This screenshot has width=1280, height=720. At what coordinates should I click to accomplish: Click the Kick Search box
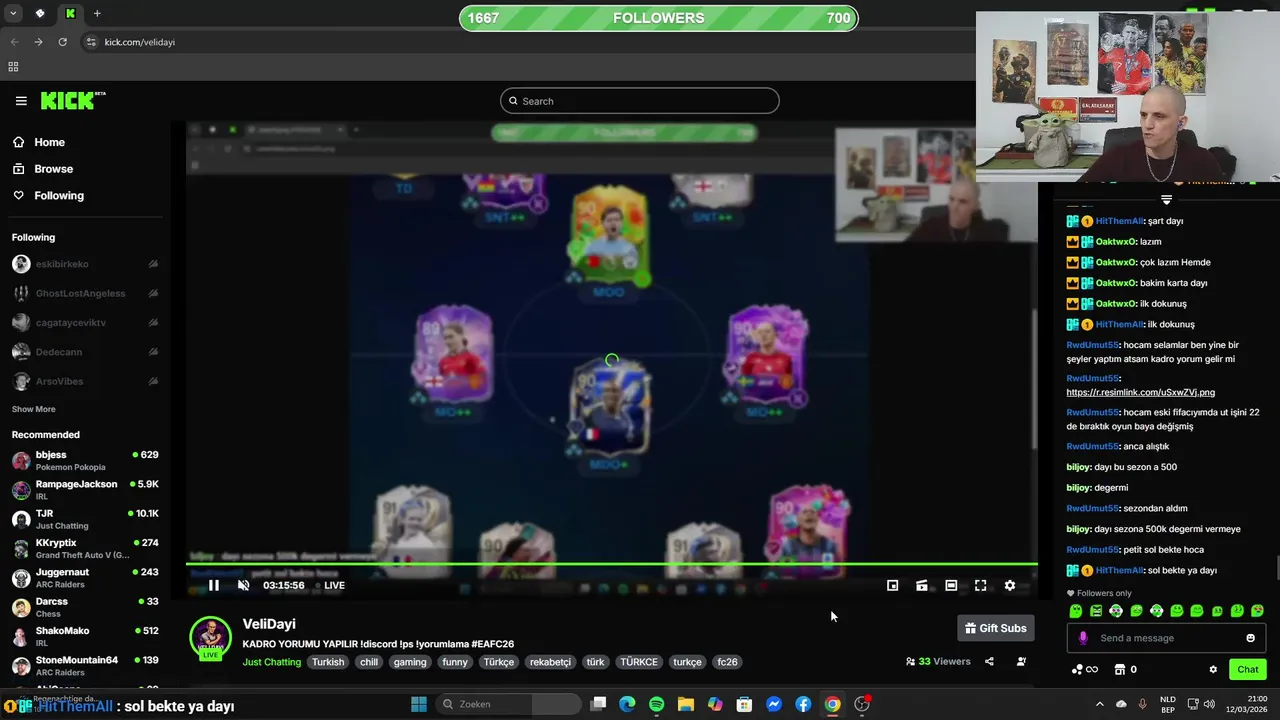(640, 101)
